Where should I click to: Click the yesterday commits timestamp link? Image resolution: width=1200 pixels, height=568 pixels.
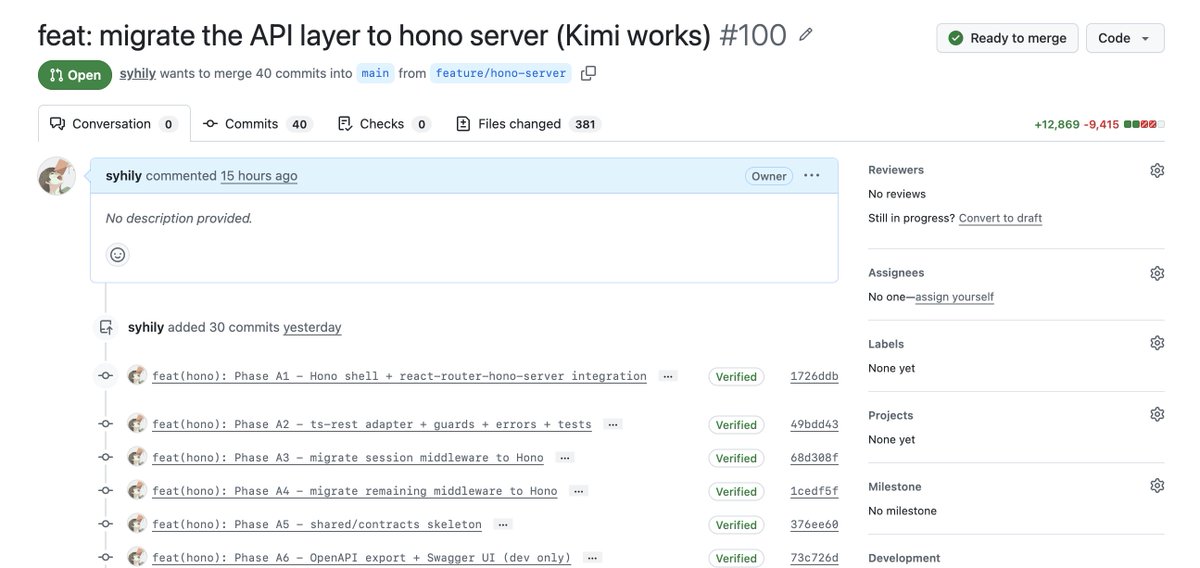[312, 327]
